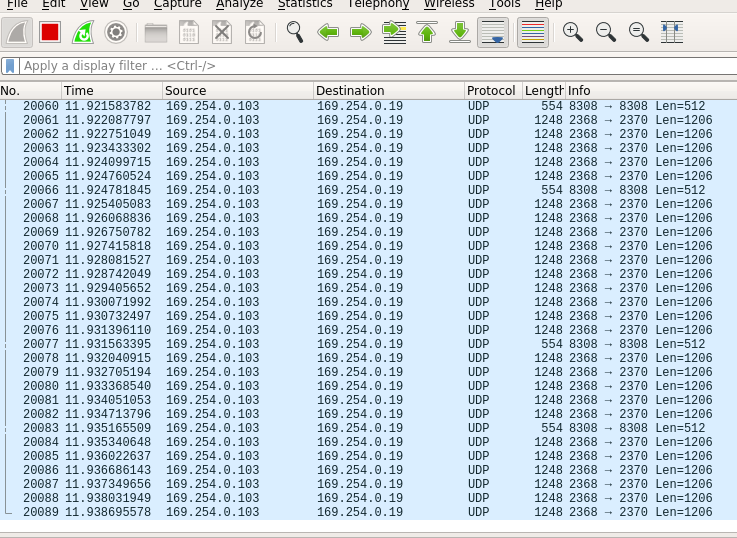Open the Capture menu

(178, 4)
